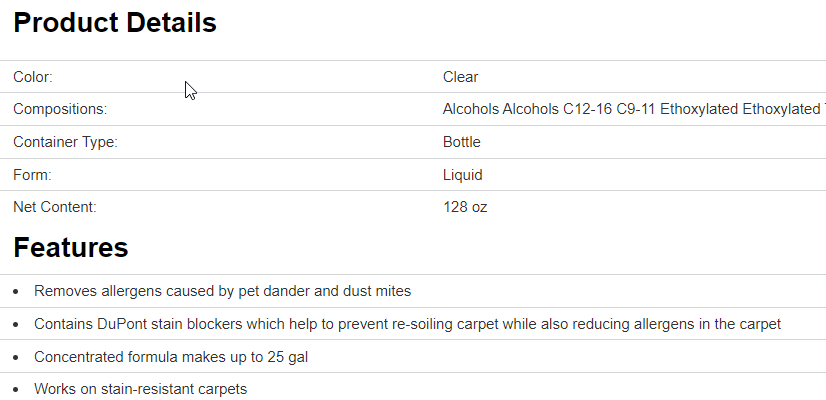
Task: Click the Compositions label
Action: coord(60,109)
